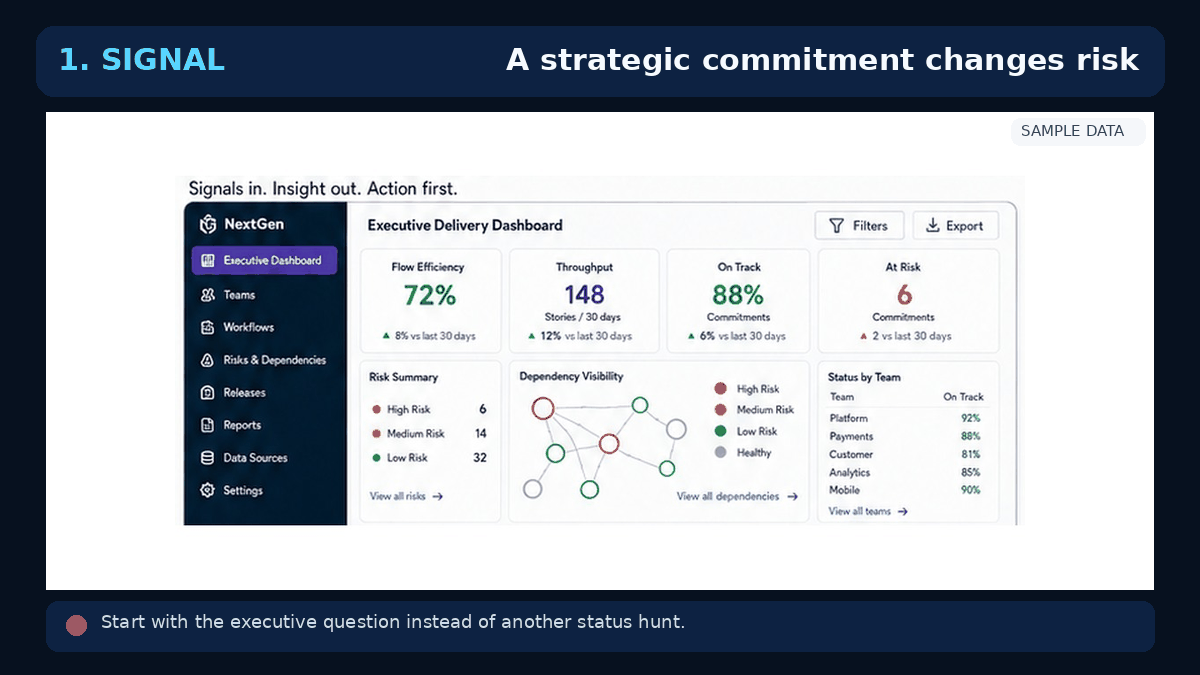
Task: Click the Healthy legend dot
Action: tap(720, 453)
